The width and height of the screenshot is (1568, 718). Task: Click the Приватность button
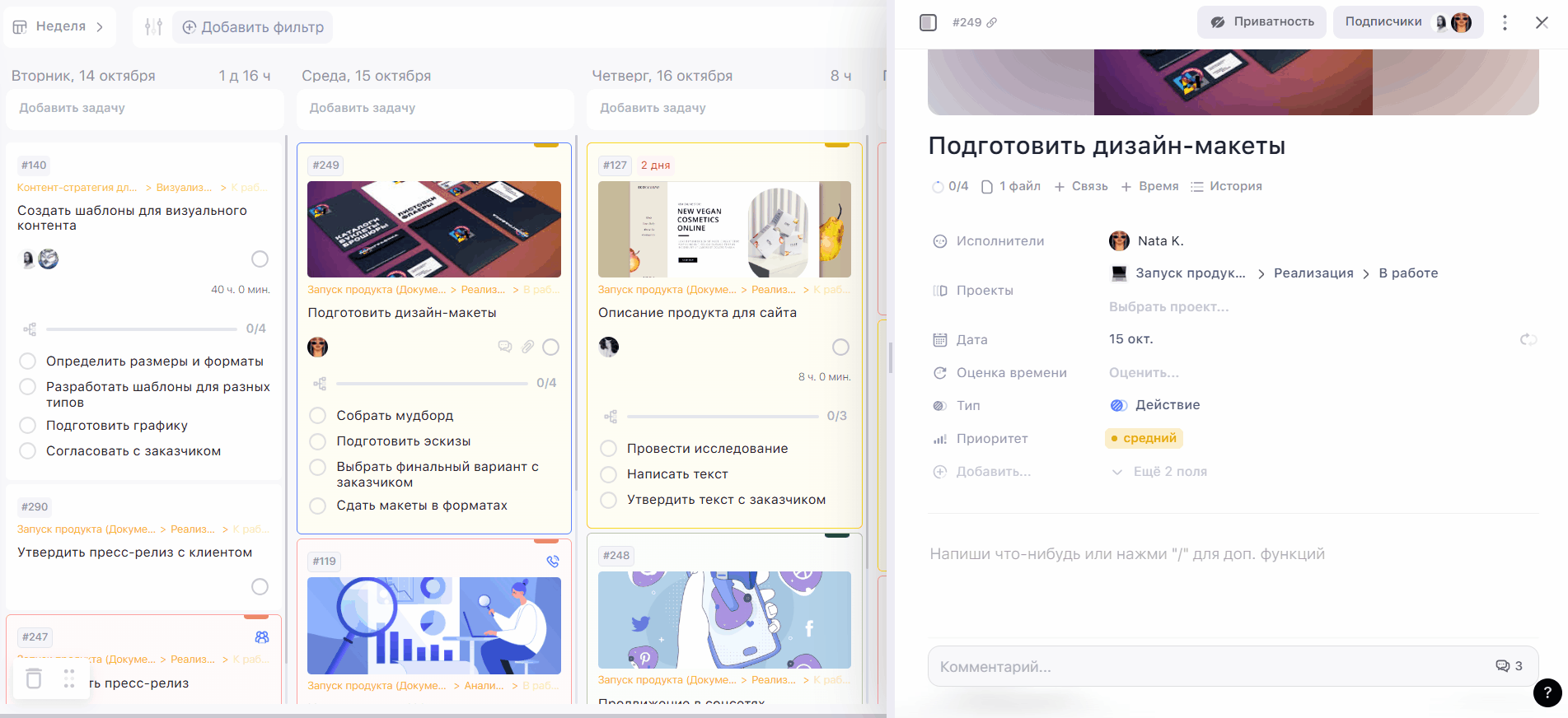(x=1261, y=22)
